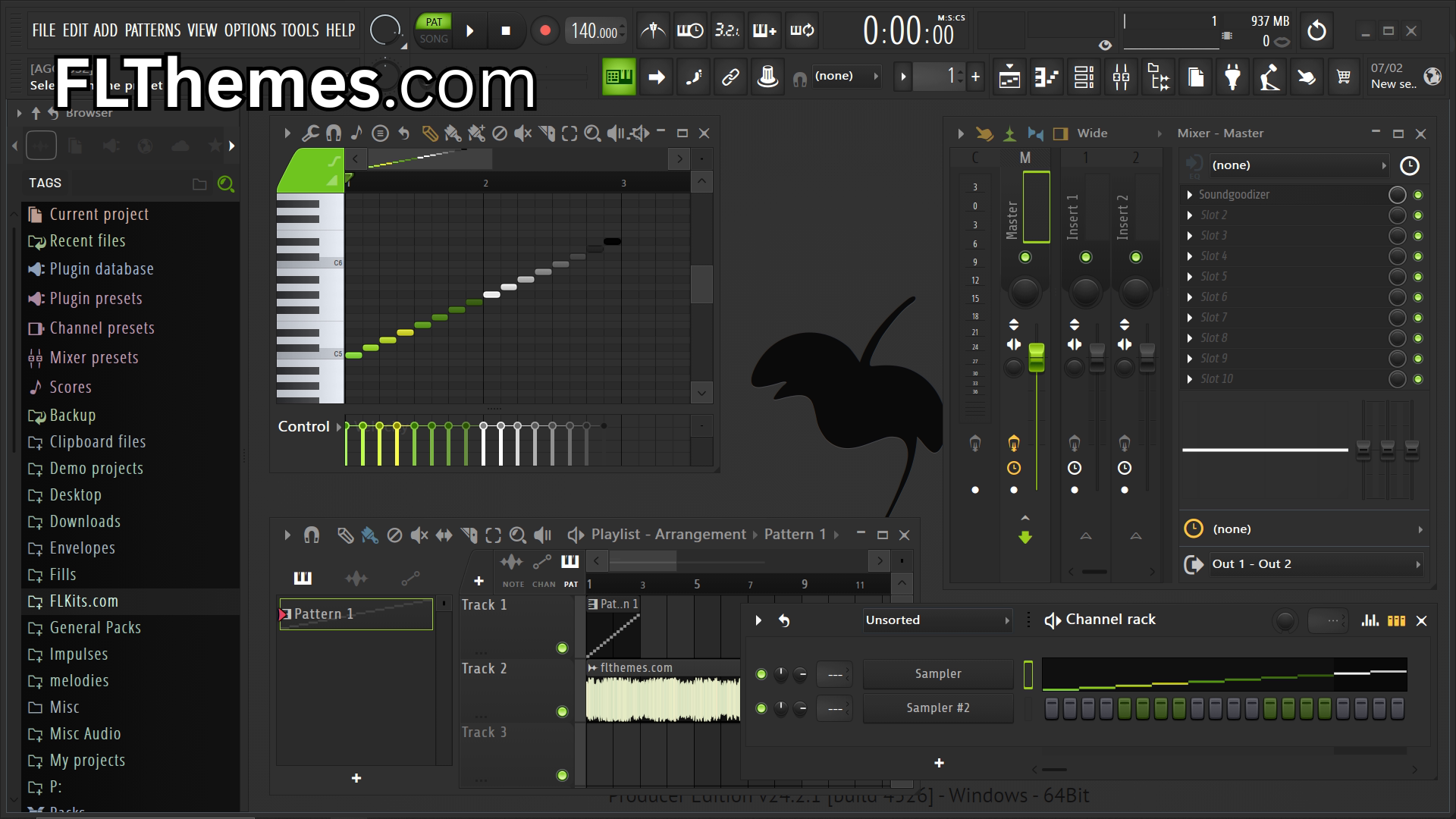This screenshot has height=819, width=1456.
Task: Click the browser search icon next to TAGS
Action: coord(225,184)
